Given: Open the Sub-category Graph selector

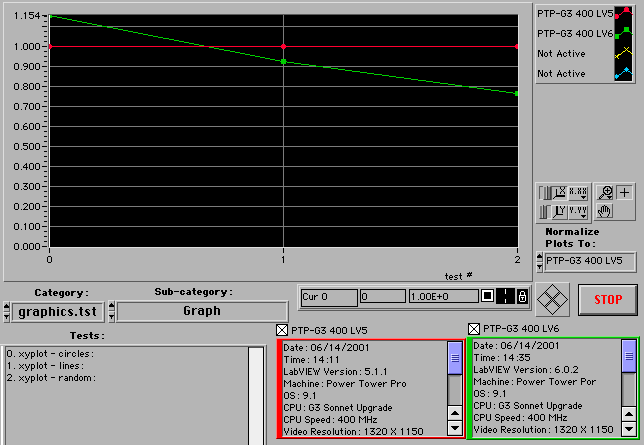Looking at the screenshot, I should (201, 311).
